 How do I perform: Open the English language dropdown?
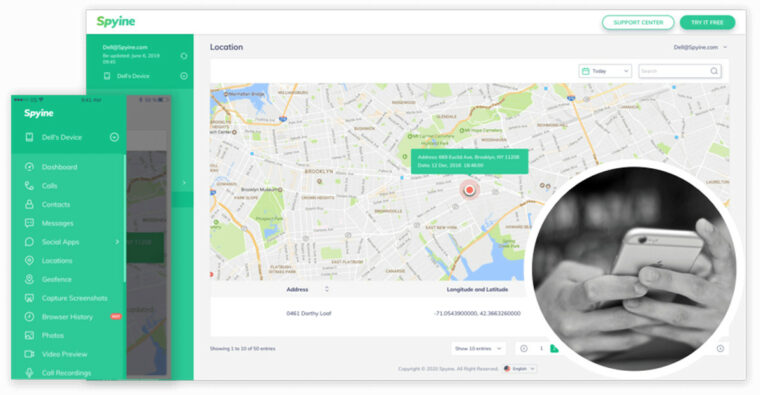[x=520, y=369]
